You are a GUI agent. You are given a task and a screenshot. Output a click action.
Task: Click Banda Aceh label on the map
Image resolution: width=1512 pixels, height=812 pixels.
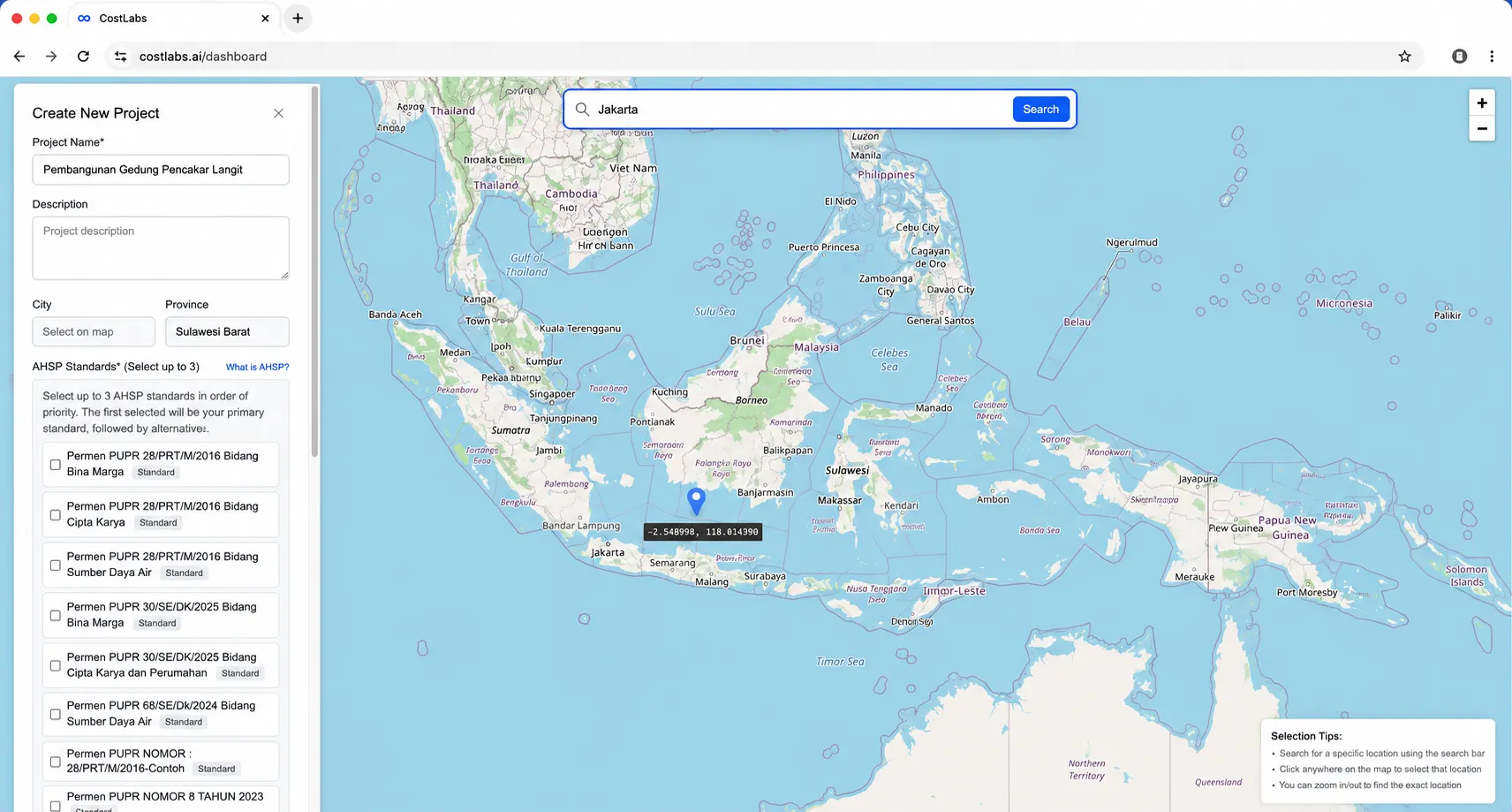point(395,315)
